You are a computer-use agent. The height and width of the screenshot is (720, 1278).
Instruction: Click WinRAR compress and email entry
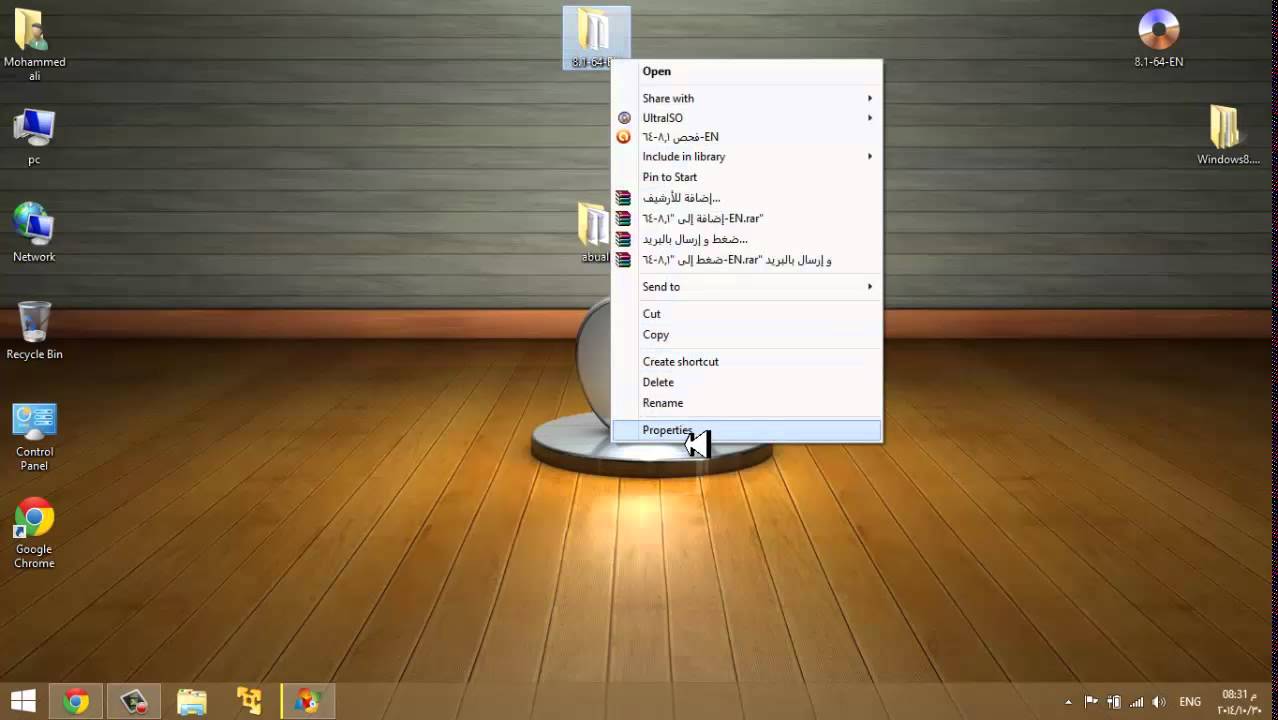pyautogui.click(x=747, y=239)
